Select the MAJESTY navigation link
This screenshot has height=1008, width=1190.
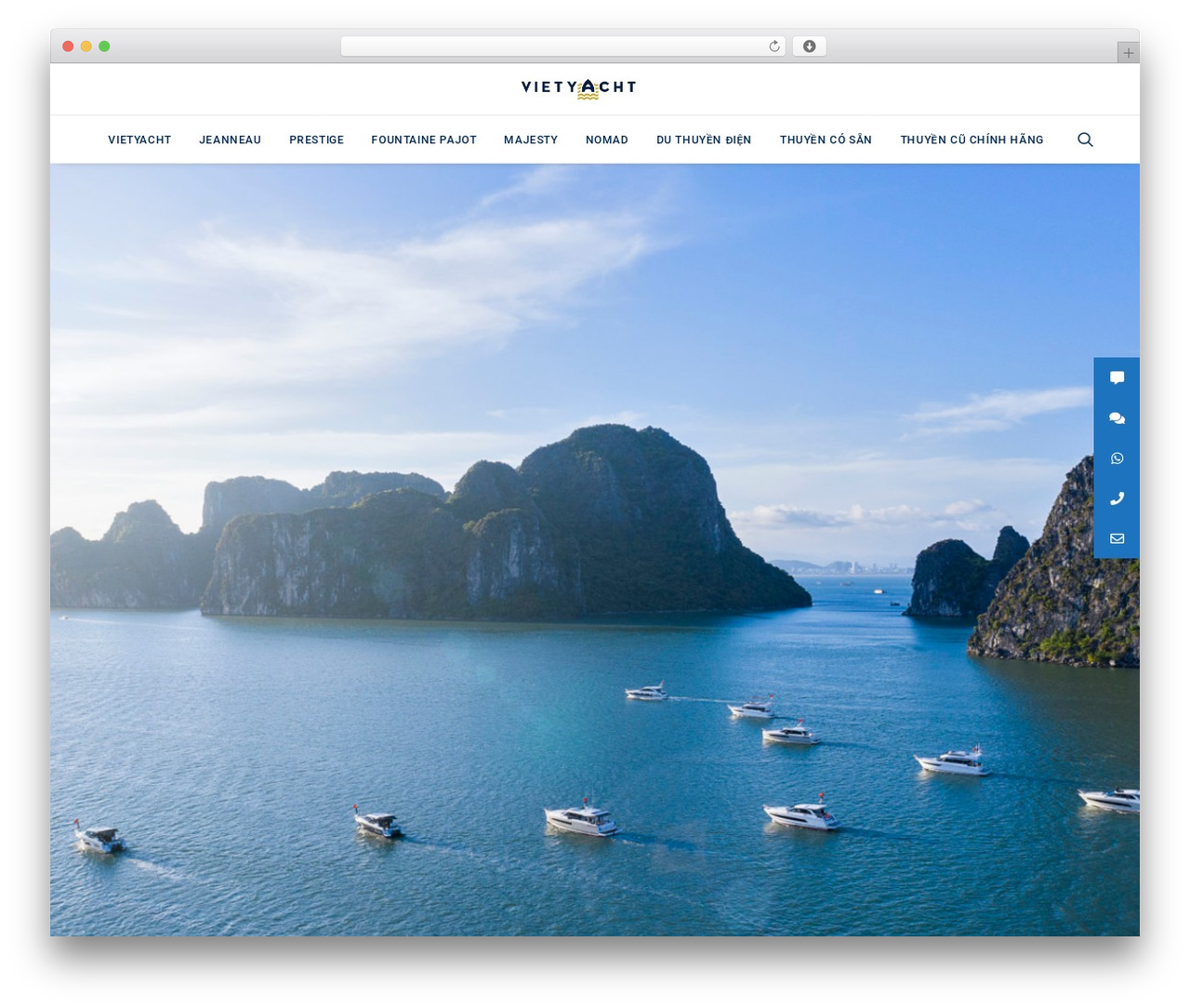click(x=531, y=139)
